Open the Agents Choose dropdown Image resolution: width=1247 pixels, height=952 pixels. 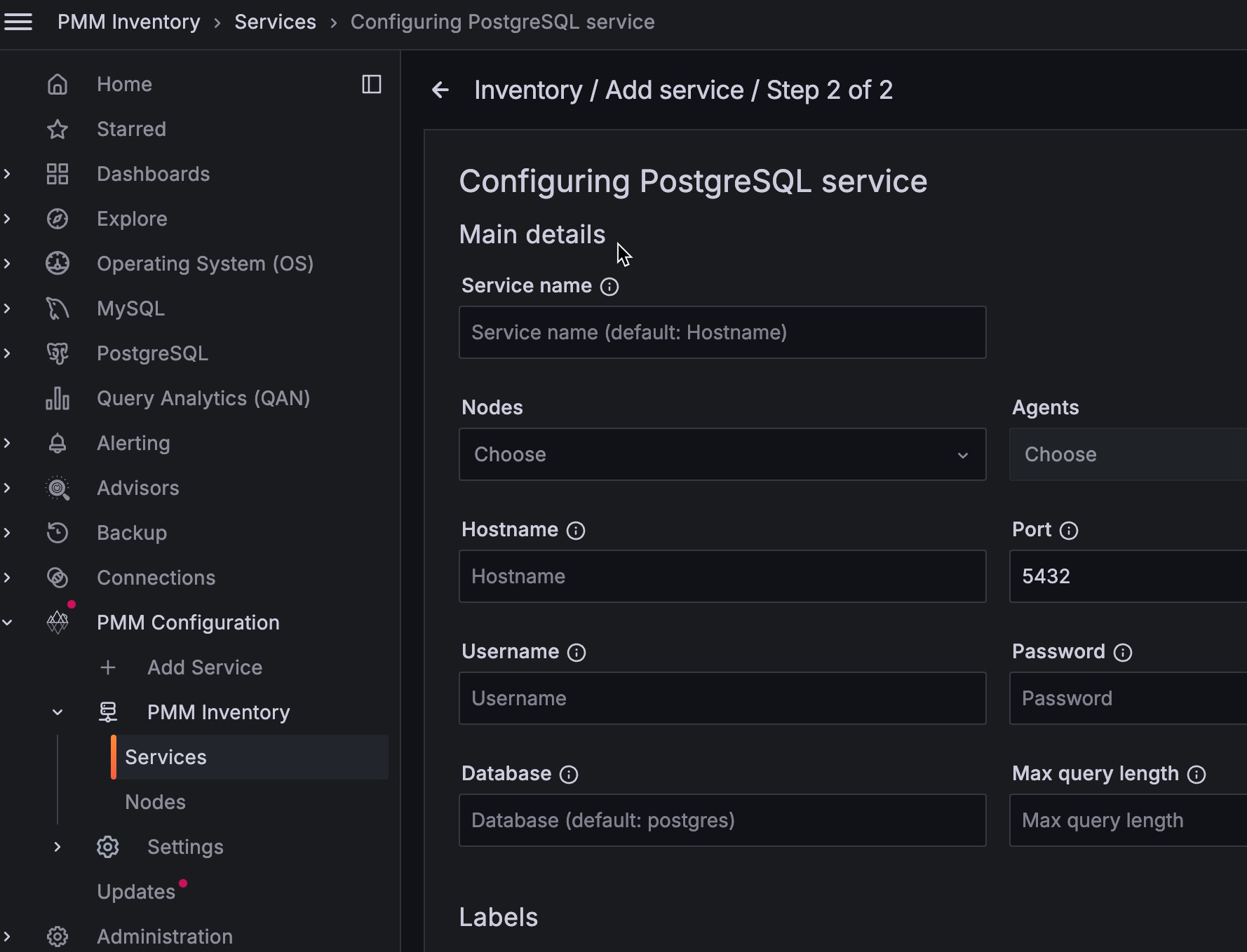point(1128,454)
